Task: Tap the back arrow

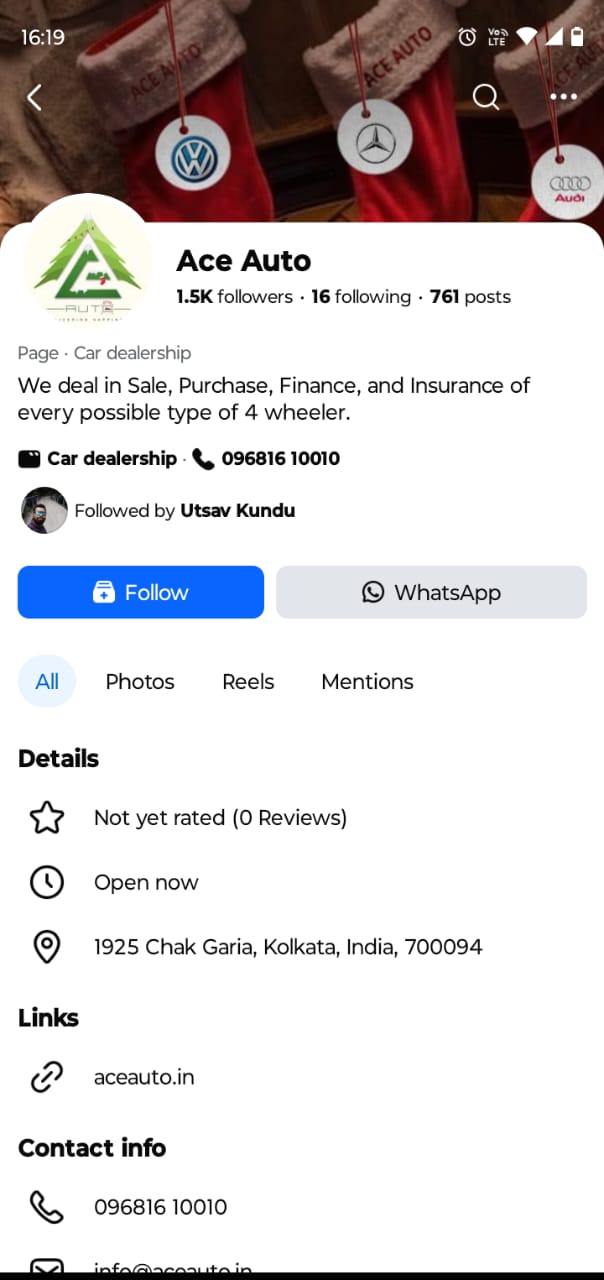Action: pyautogui.click(x=33, y=97)
